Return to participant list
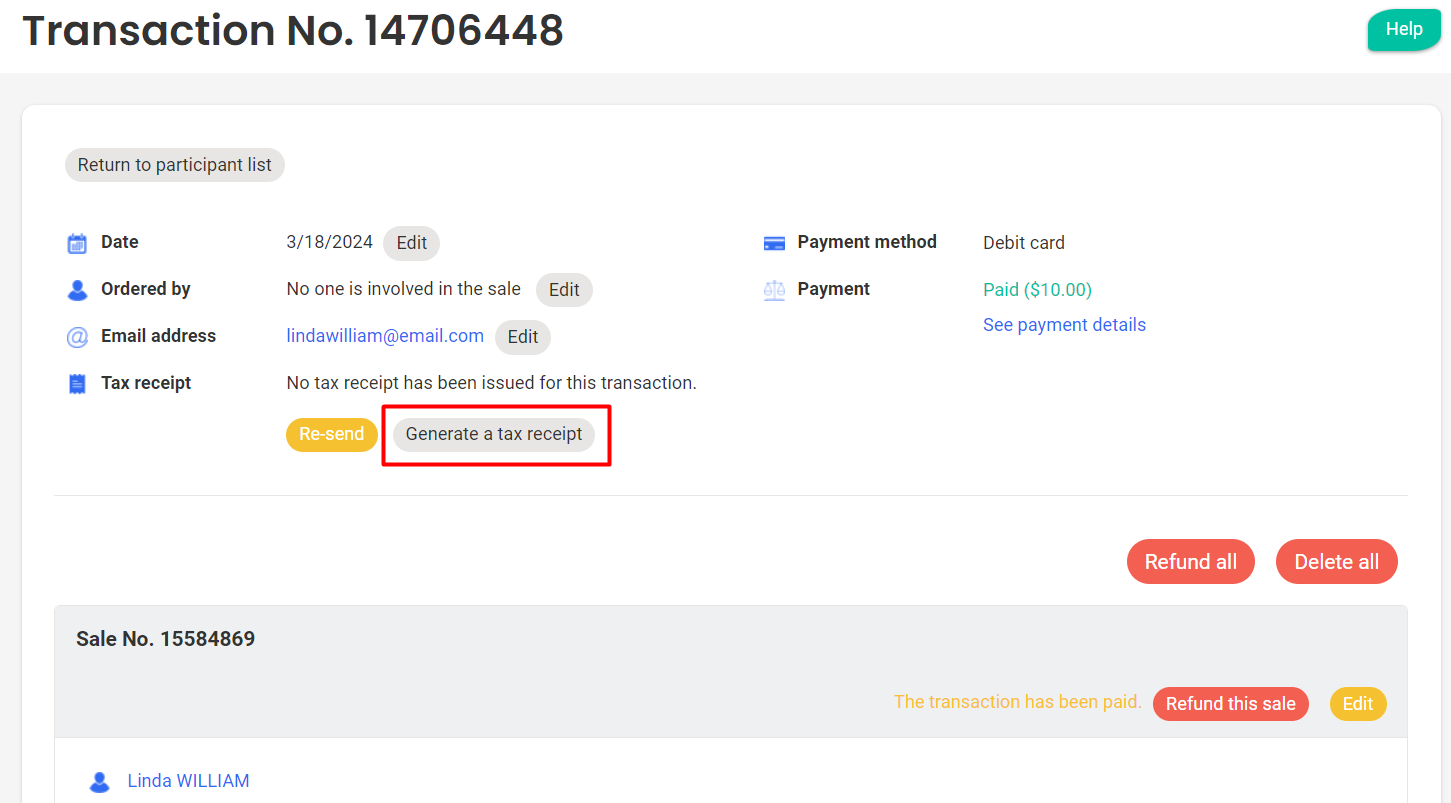This screenshot has height=803, width=1451. click(x=175, y=165)
